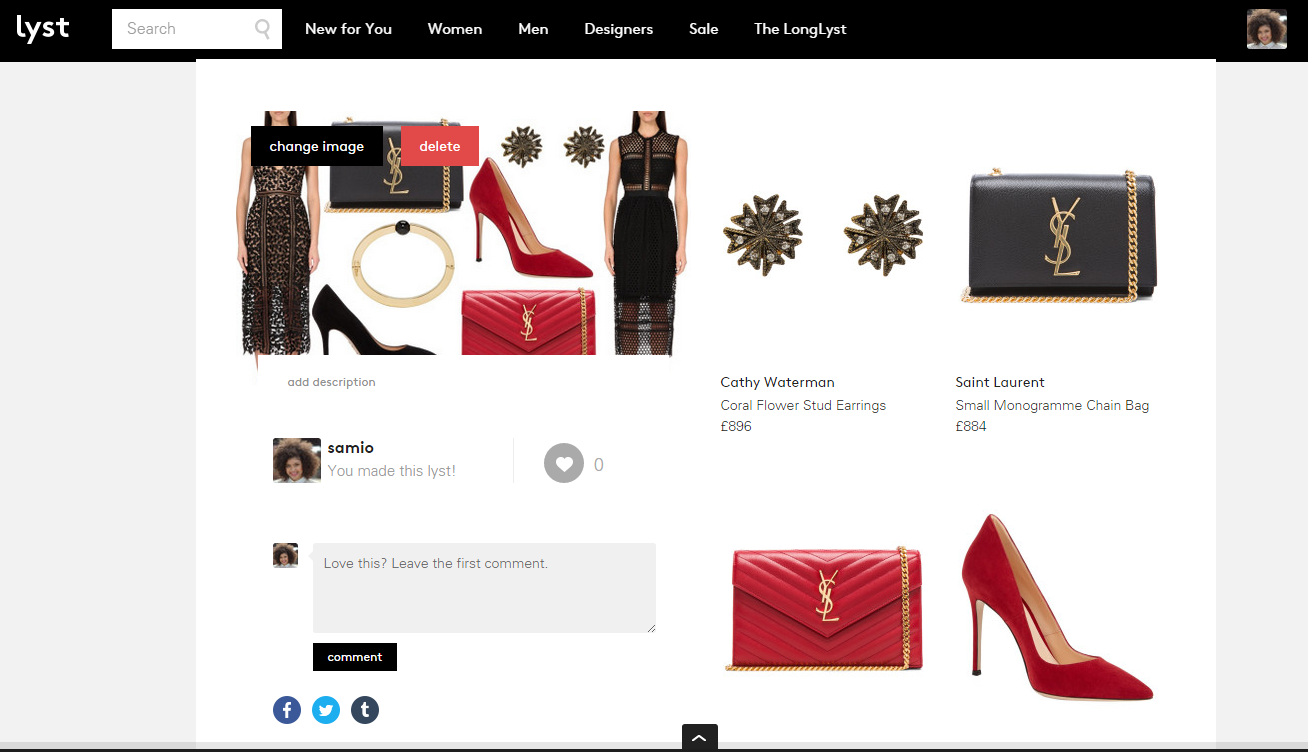Open the Men menu
Image resolution: width=1308 pixels, height=752 pixels.
point(533,29)
